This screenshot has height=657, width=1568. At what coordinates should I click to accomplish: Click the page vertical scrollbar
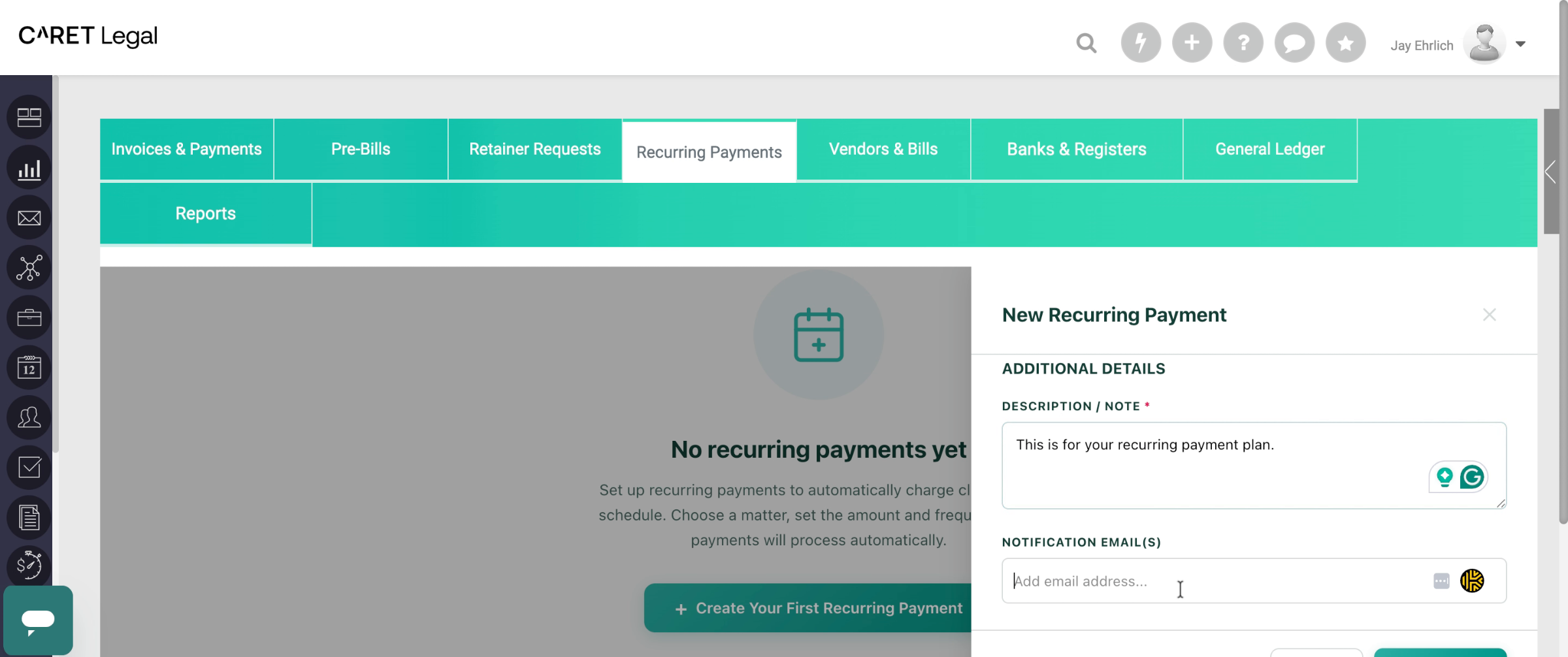[1563, 261]
